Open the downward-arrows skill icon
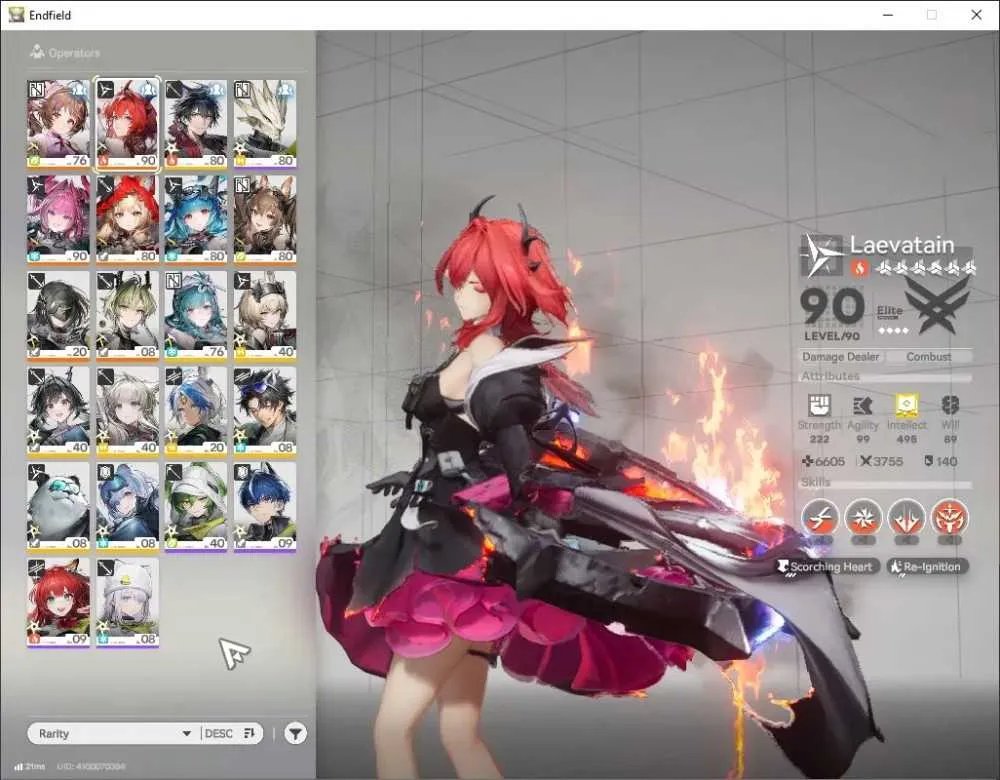The image size is (1000, 780). tap(906, 517)
